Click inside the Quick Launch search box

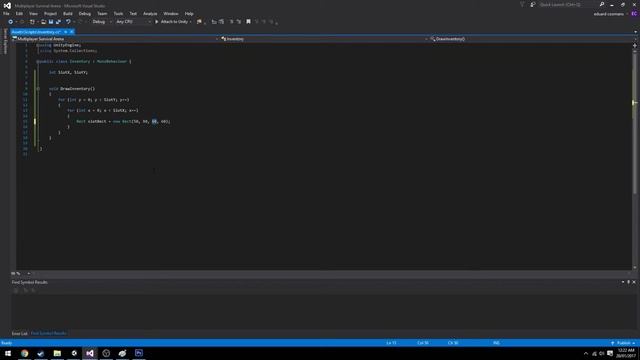[x=567, y=4]
